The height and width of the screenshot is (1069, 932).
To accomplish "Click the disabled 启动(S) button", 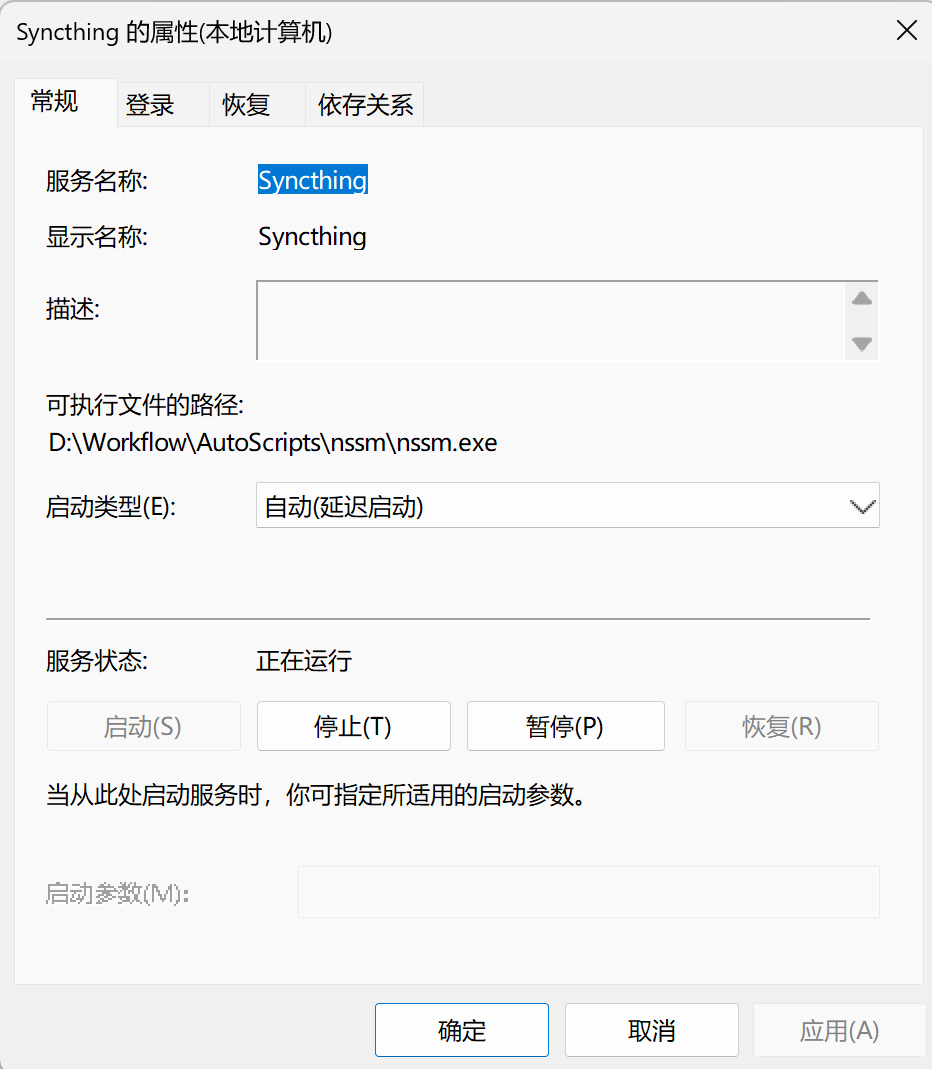I will [x=143, y=726].
